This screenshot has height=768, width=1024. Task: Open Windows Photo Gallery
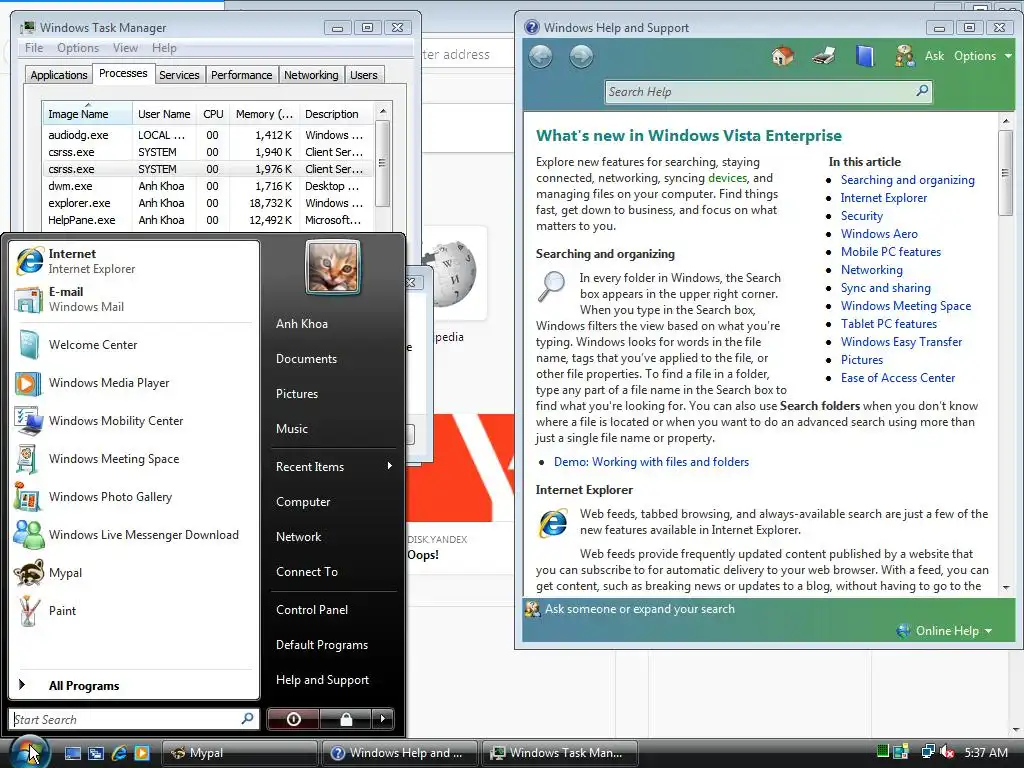coord(135,497)
